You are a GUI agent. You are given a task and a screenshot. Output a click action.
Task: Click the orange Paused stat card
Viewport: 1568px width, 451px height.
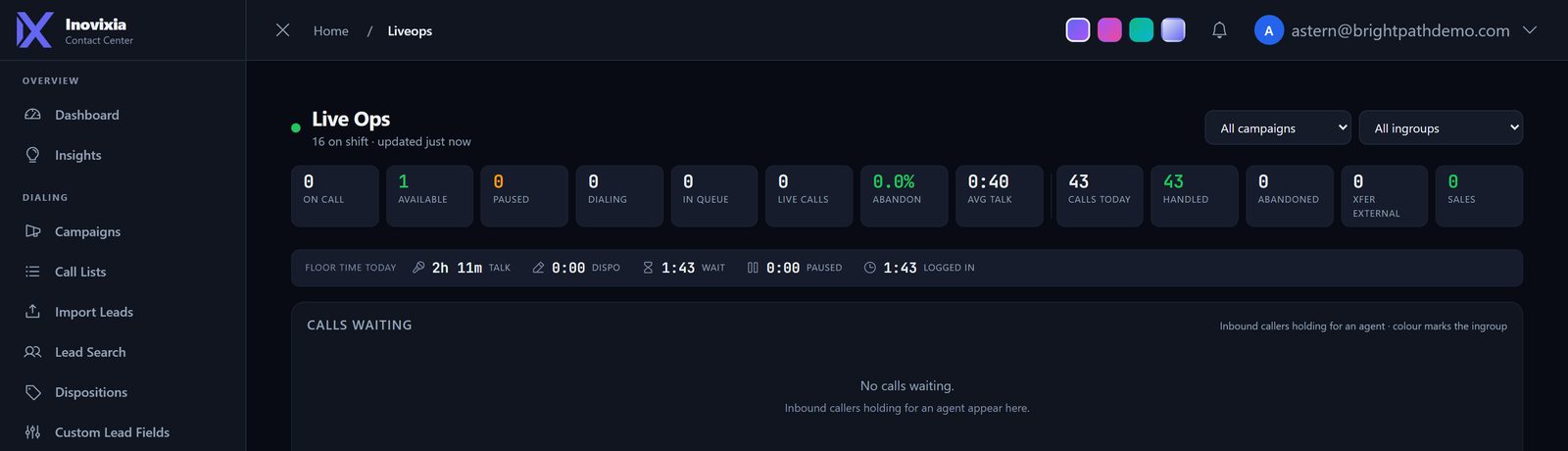coord(525,196)
